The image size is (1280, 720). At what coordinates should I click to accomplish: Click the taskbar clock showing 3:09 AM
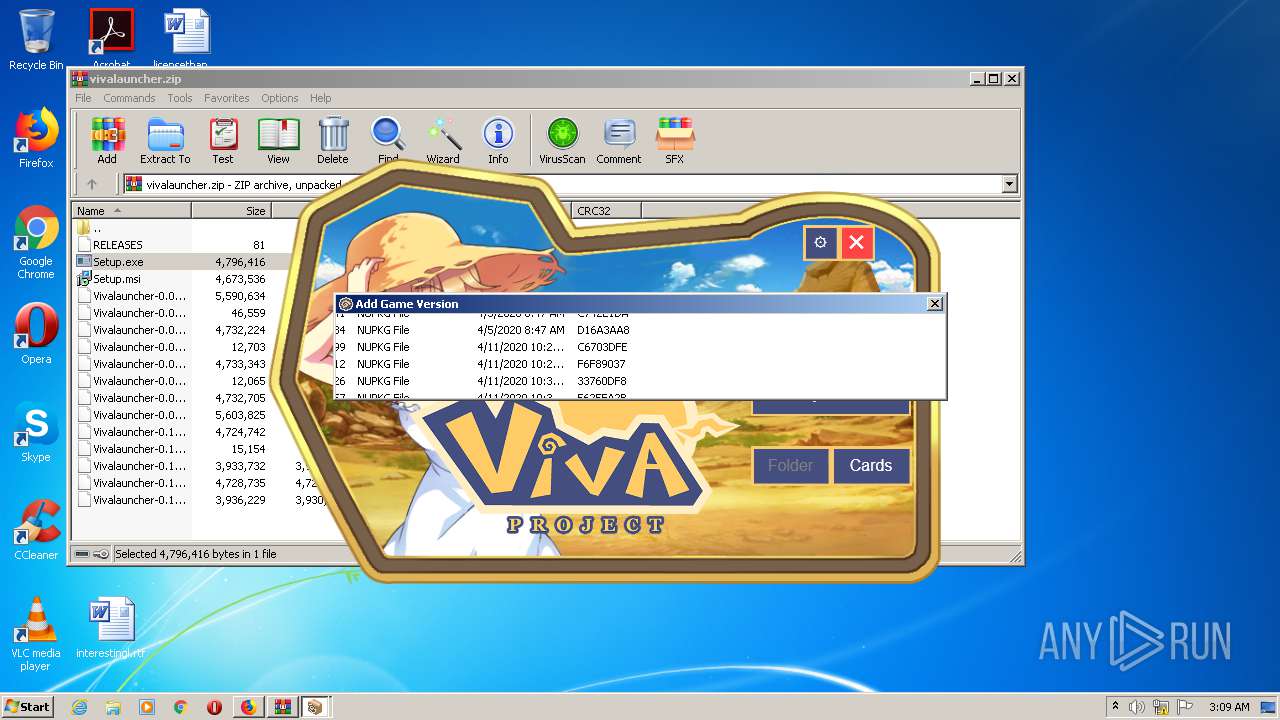[1229, 707]
